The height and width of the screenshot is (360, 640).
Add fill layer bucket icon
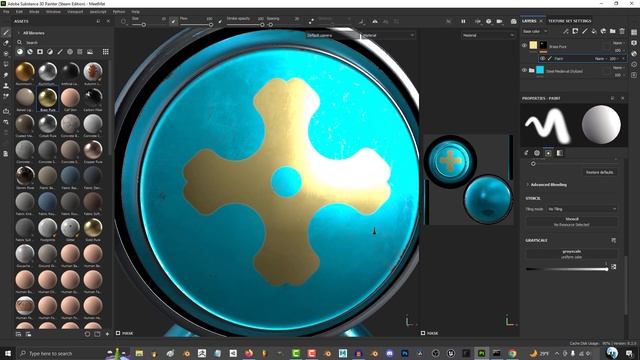[594, 31]
